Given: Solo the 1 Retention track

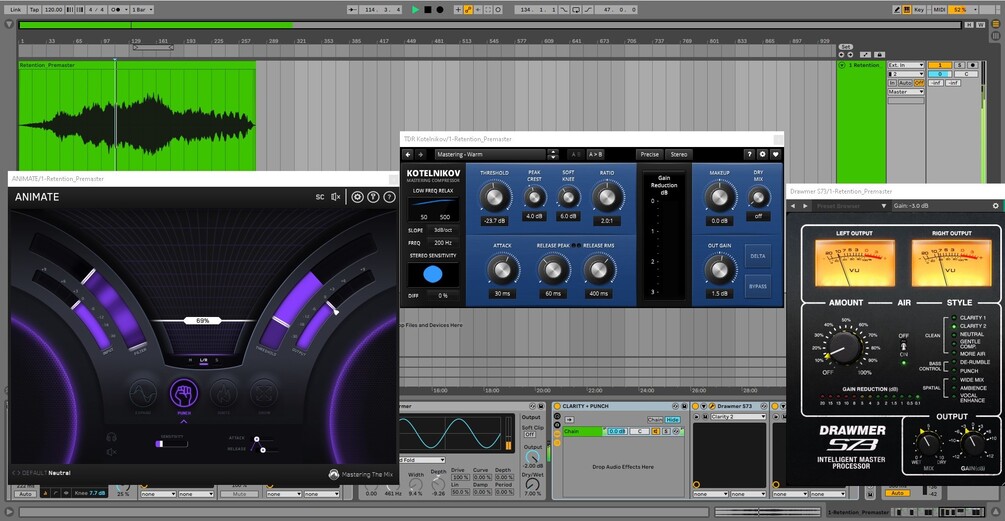Looking at the screenshot, I should coord(959,65).
